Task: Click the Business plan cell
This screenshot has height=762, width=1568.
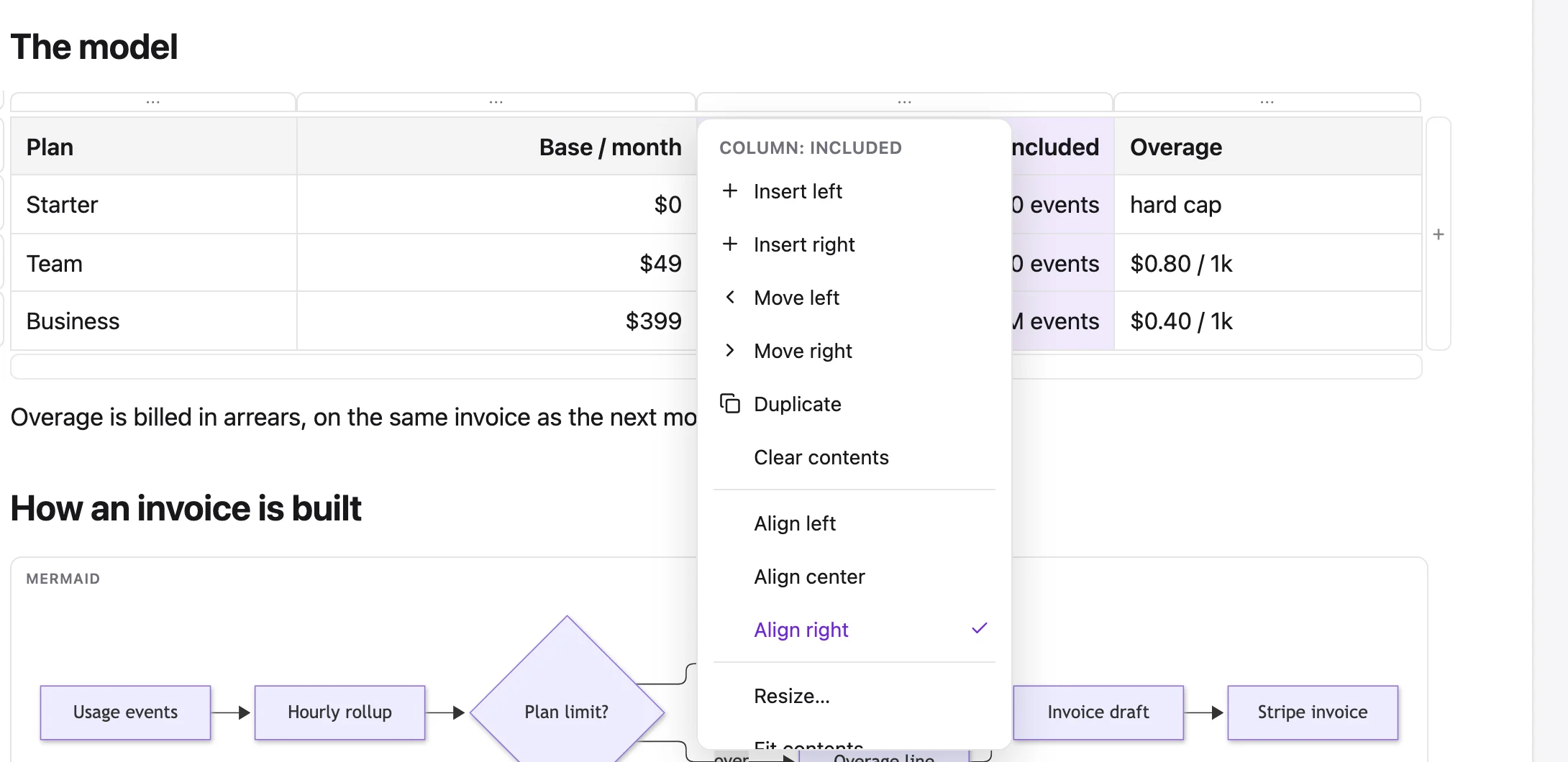Action: click(x=154, y=321)
